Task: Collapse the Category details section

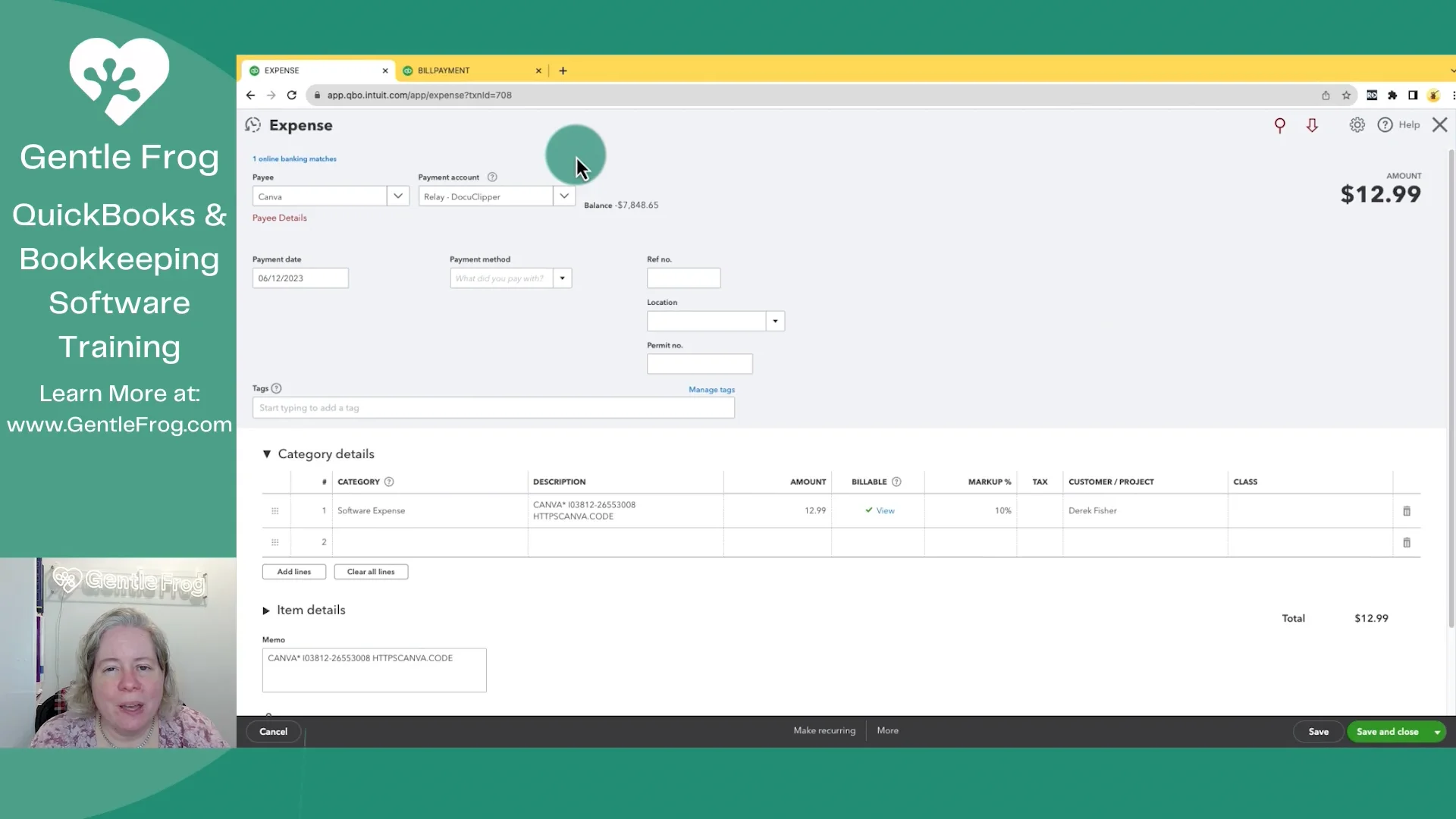Action: pyautogui.click(x=267, y=454)
